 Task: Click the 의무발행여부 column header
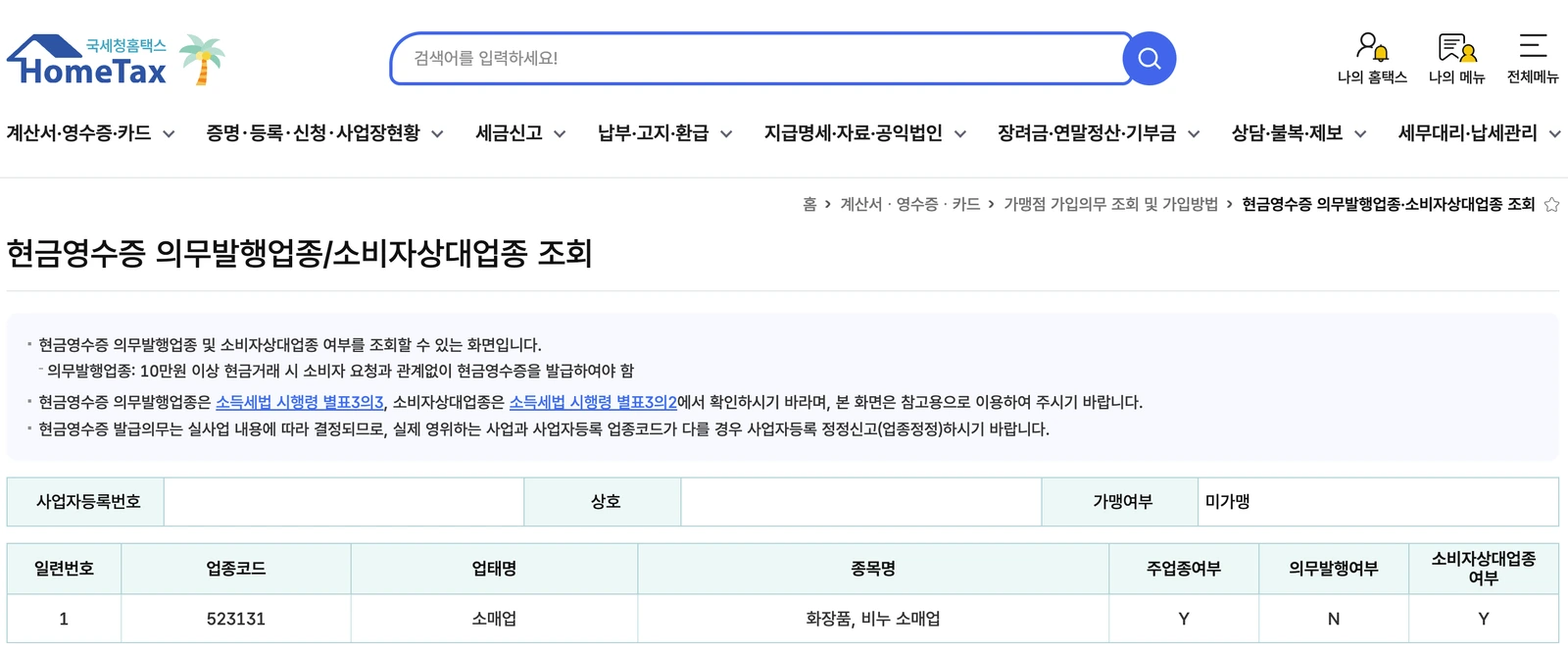[1334, 569]
